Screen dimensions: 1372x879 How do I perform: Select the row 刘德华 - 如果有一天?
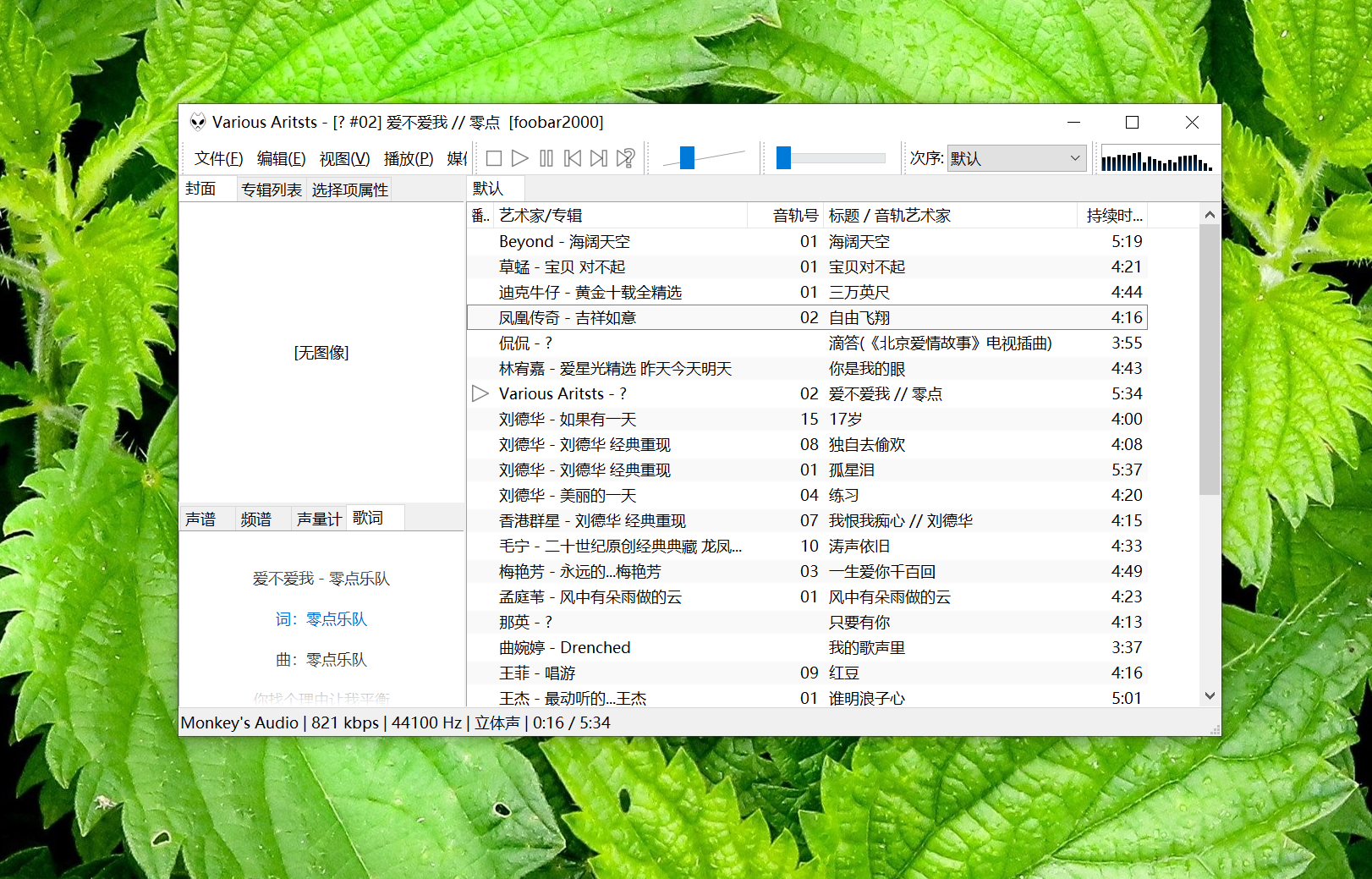(x=807, y=419)
